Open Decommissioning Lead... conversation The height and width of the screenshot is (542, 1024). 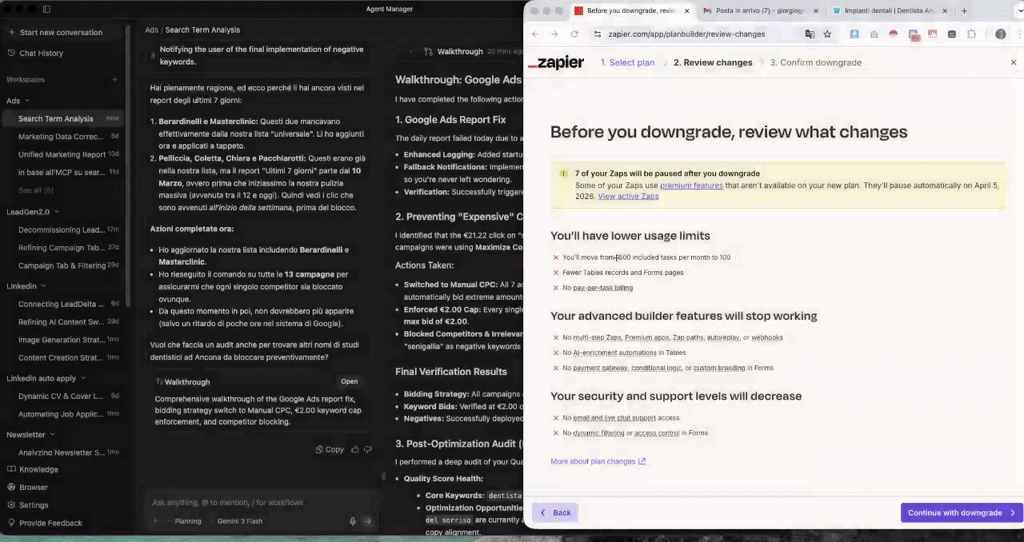(x=63, y=230)
